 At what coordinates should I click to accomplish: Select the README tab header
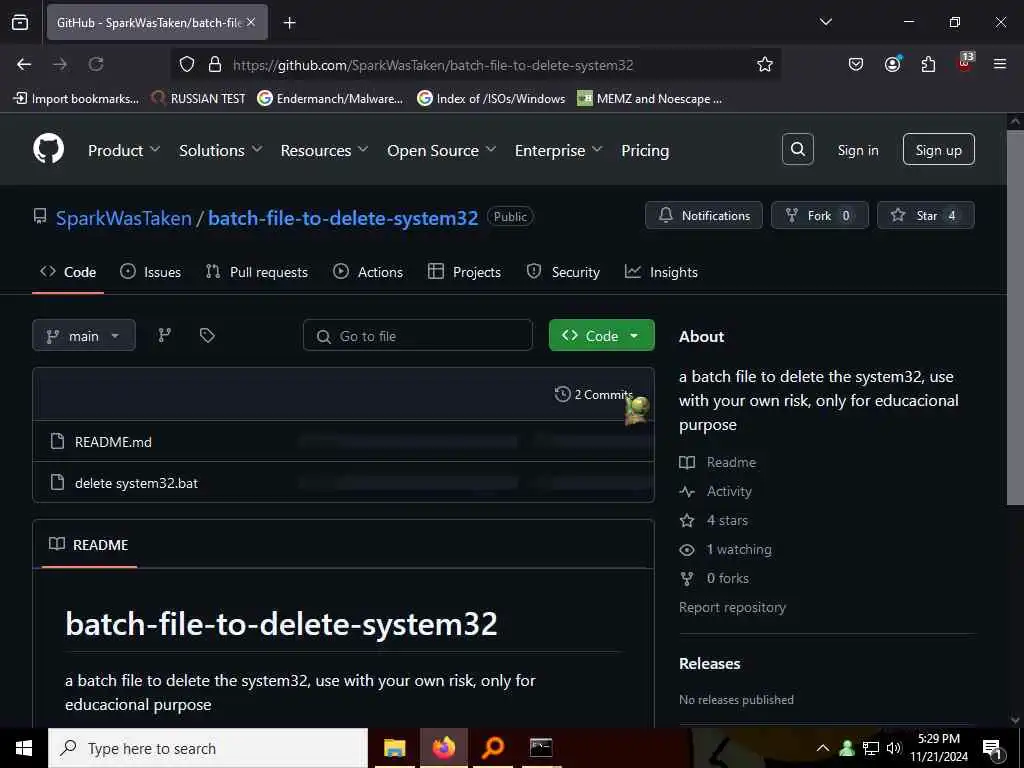pos(89,545)
